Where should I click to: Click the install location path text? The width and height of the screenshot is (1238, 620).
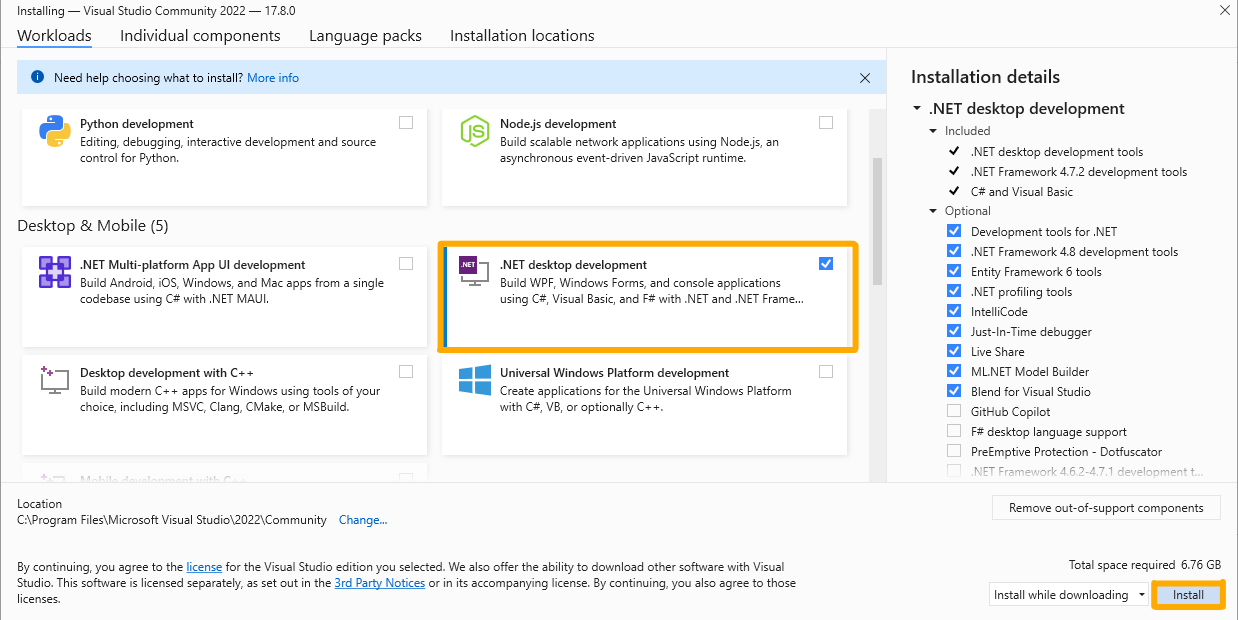coord(172,520)
